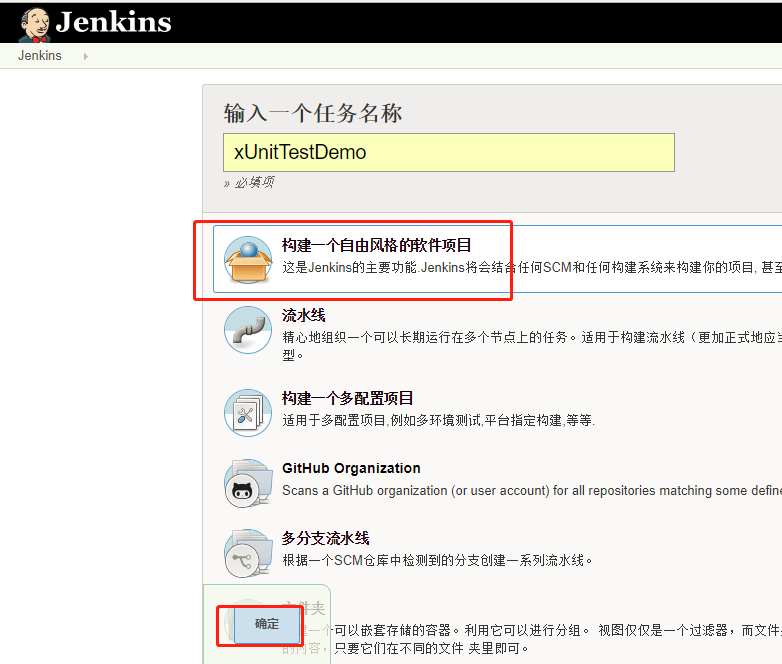Click the GitHub Organization description starting with Scans
The image size is (782, 664).
coord(532,490)
